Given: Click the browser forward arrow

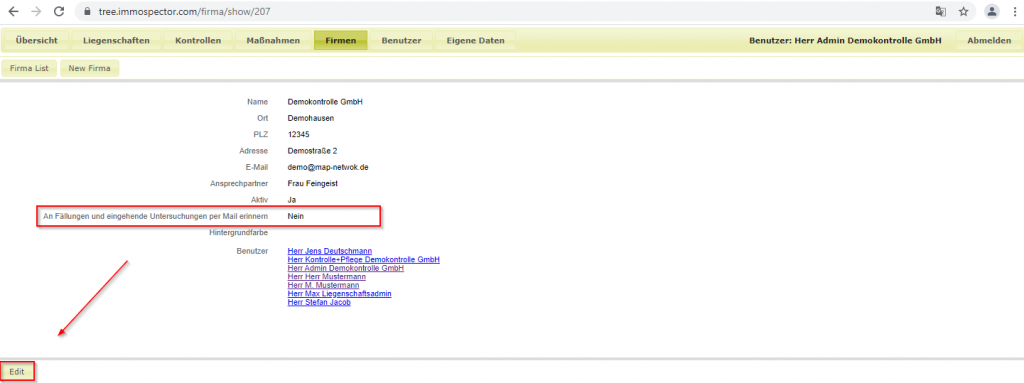Looking at the screenshot, I should (36, 11).
